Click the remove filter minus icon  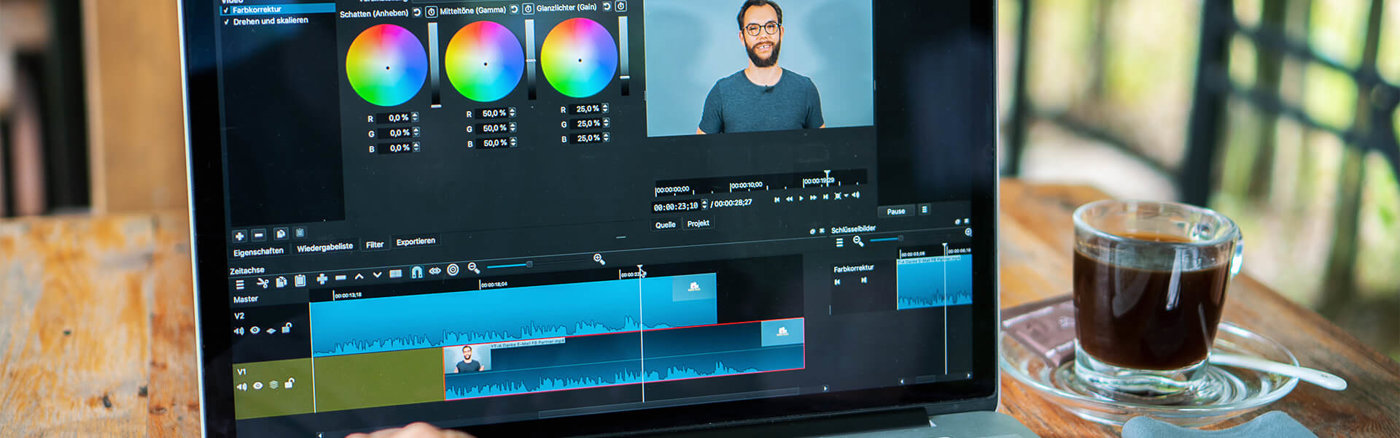tap(258, 235)
